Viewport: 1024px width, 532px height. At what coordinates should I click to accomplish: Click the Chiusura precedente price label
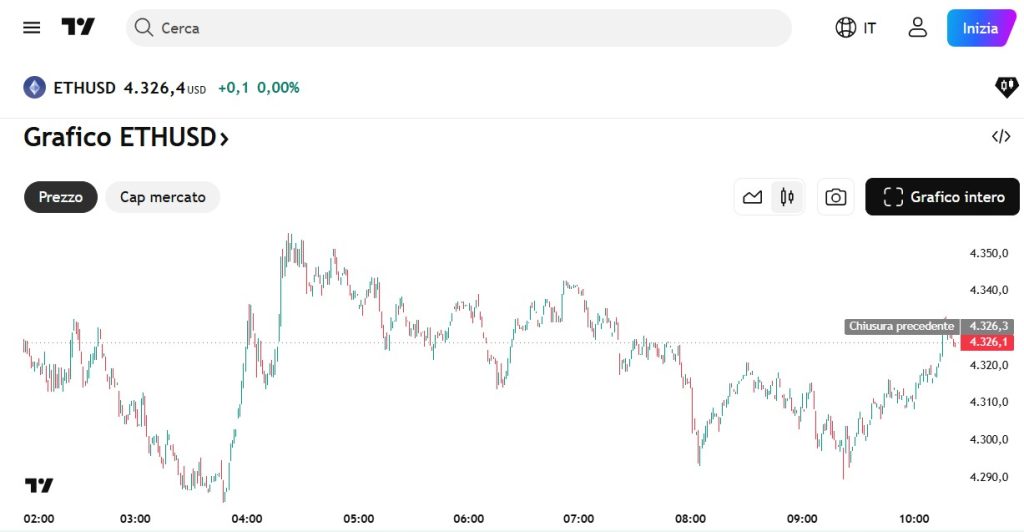[901, 326]
